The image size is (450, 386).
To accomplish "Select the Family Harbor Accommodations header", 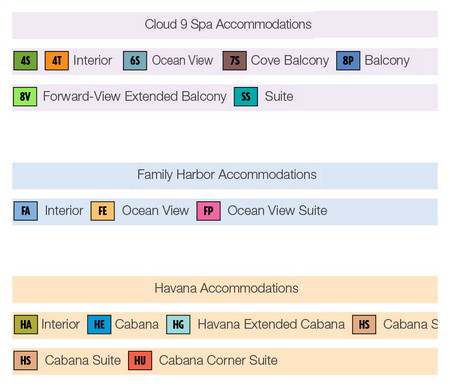I will 225,176.
